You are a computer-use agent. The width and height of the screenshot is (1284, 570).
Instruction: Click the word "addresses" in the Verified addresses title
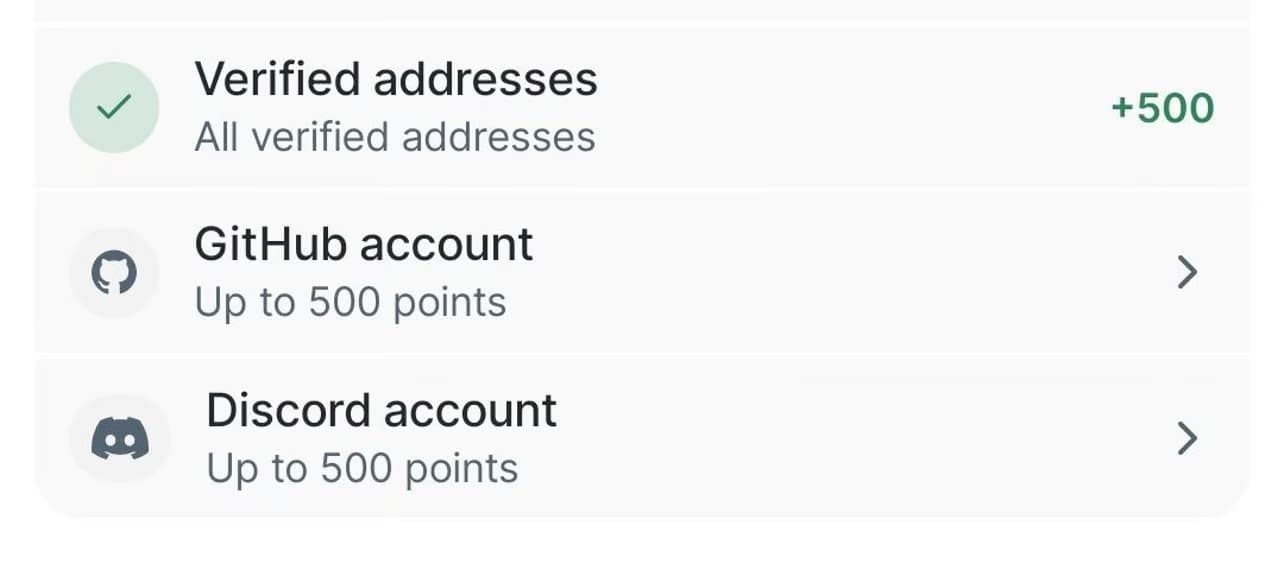pyautogui.click(x=485, y=79)
